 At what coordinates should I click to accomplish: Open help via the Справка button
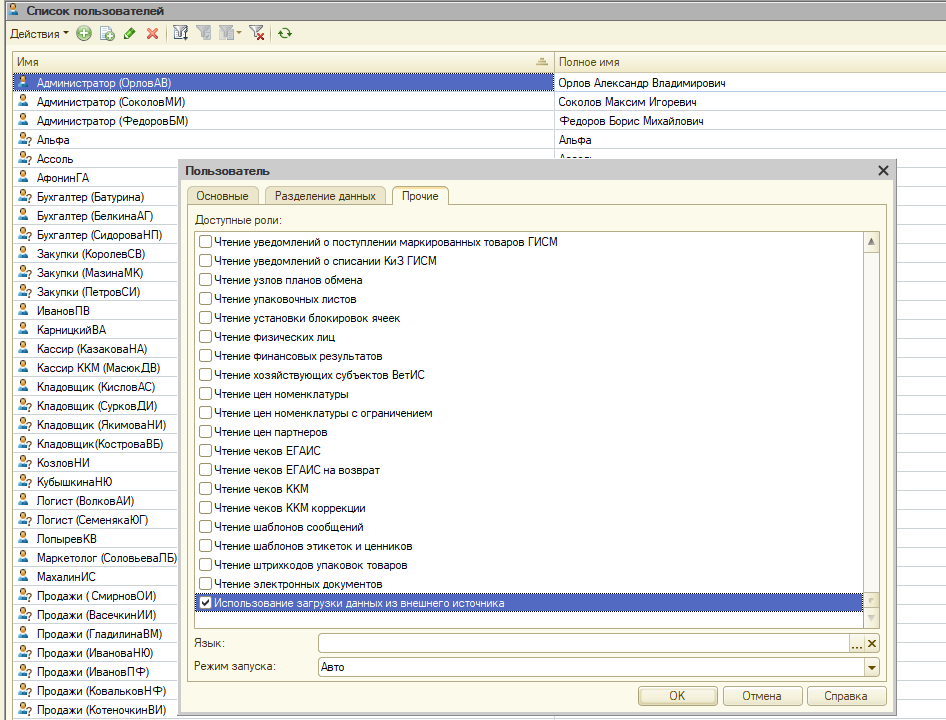(846, 696)
